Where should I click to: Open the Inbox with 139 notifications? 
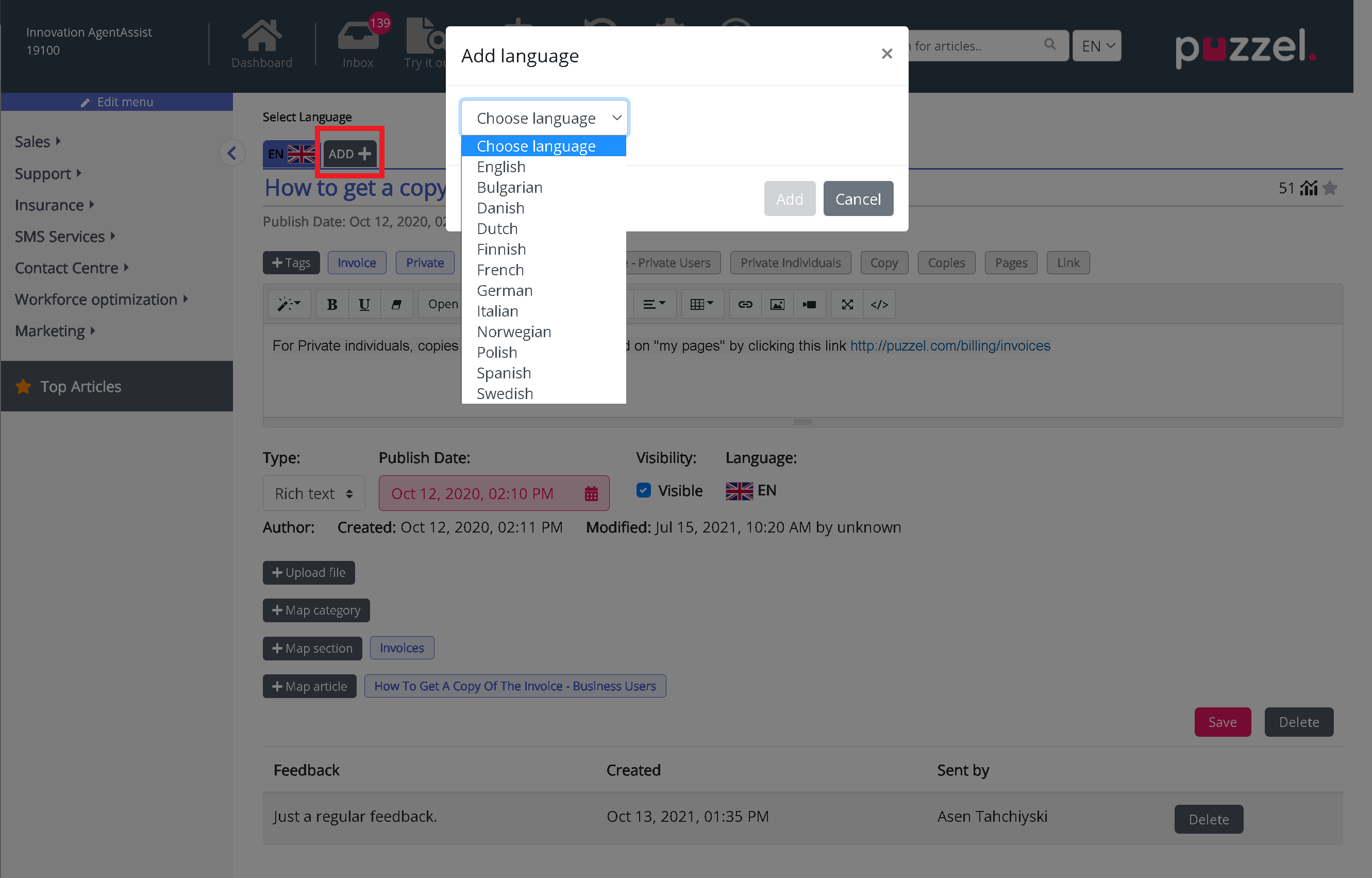click(358, 43)
